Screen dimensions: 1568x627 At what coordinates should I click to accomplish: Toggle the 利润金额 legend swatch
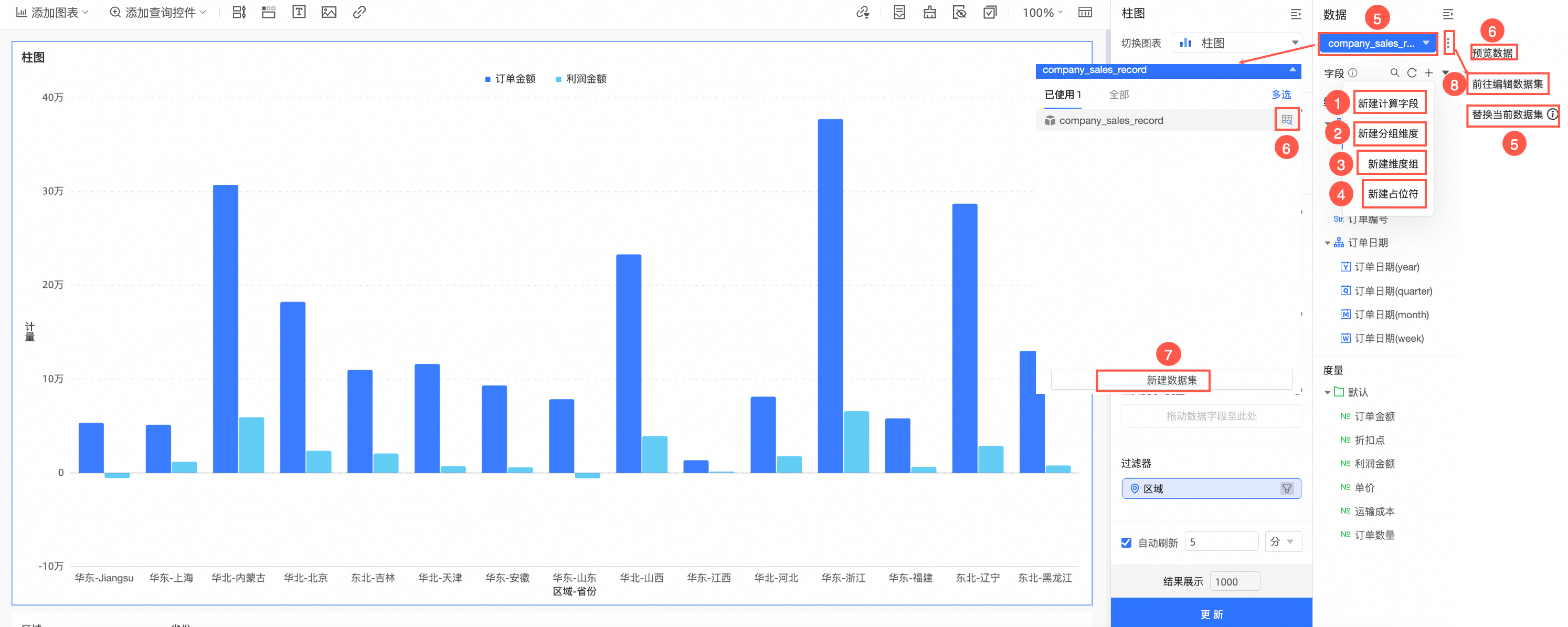559,79
